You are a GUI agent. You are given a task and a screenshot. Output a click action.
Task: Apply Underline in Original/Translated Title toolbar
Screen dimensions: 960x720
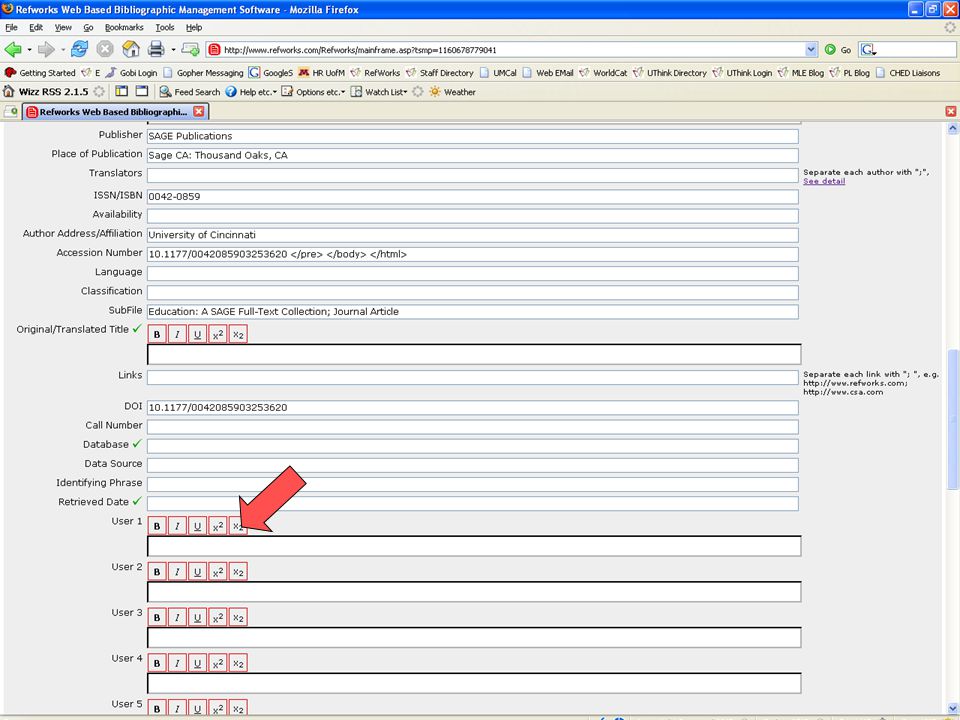click(197, 334)
